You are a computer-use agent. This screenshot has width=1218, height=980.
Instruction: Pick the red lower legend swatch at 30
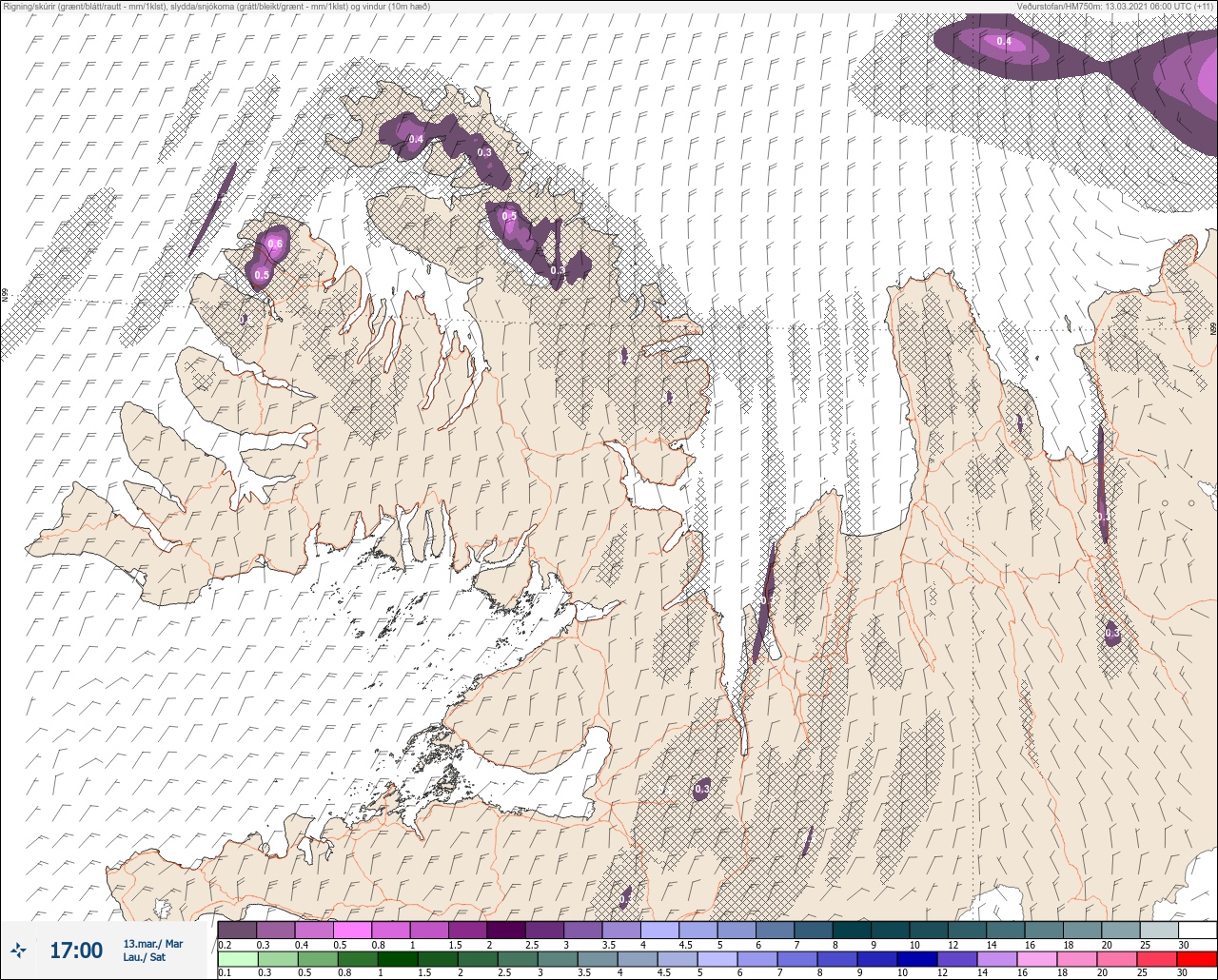click(1197, 958)
